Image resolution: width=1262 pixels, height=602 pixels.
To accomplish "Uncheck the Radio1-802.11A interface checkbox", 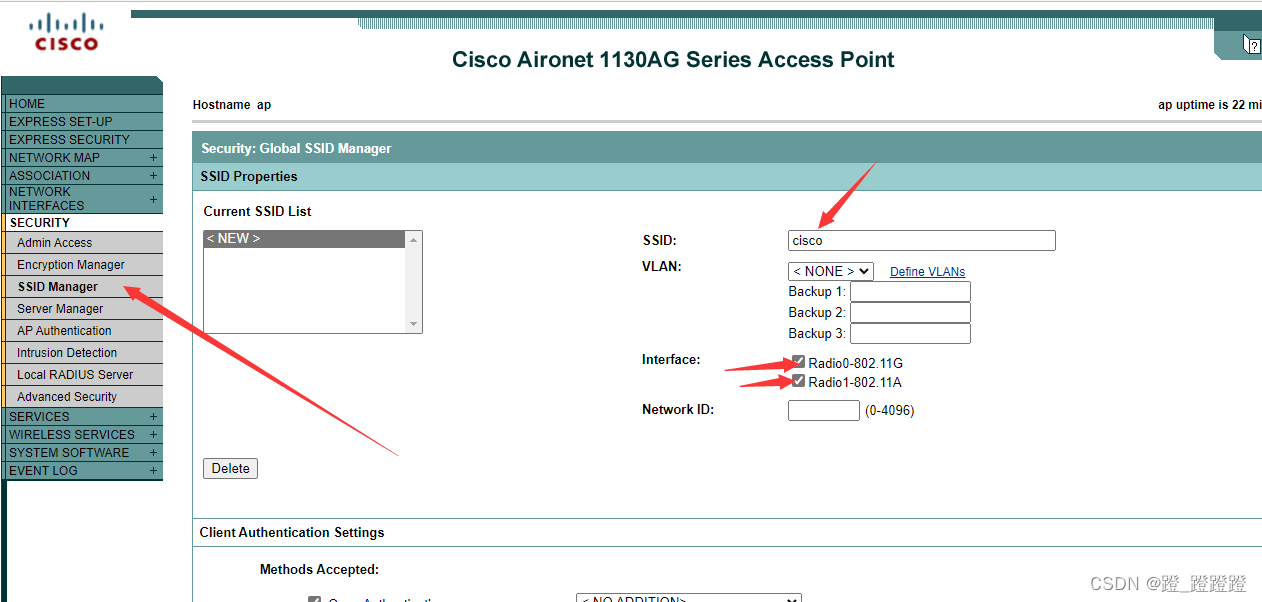I will [797, 380].
